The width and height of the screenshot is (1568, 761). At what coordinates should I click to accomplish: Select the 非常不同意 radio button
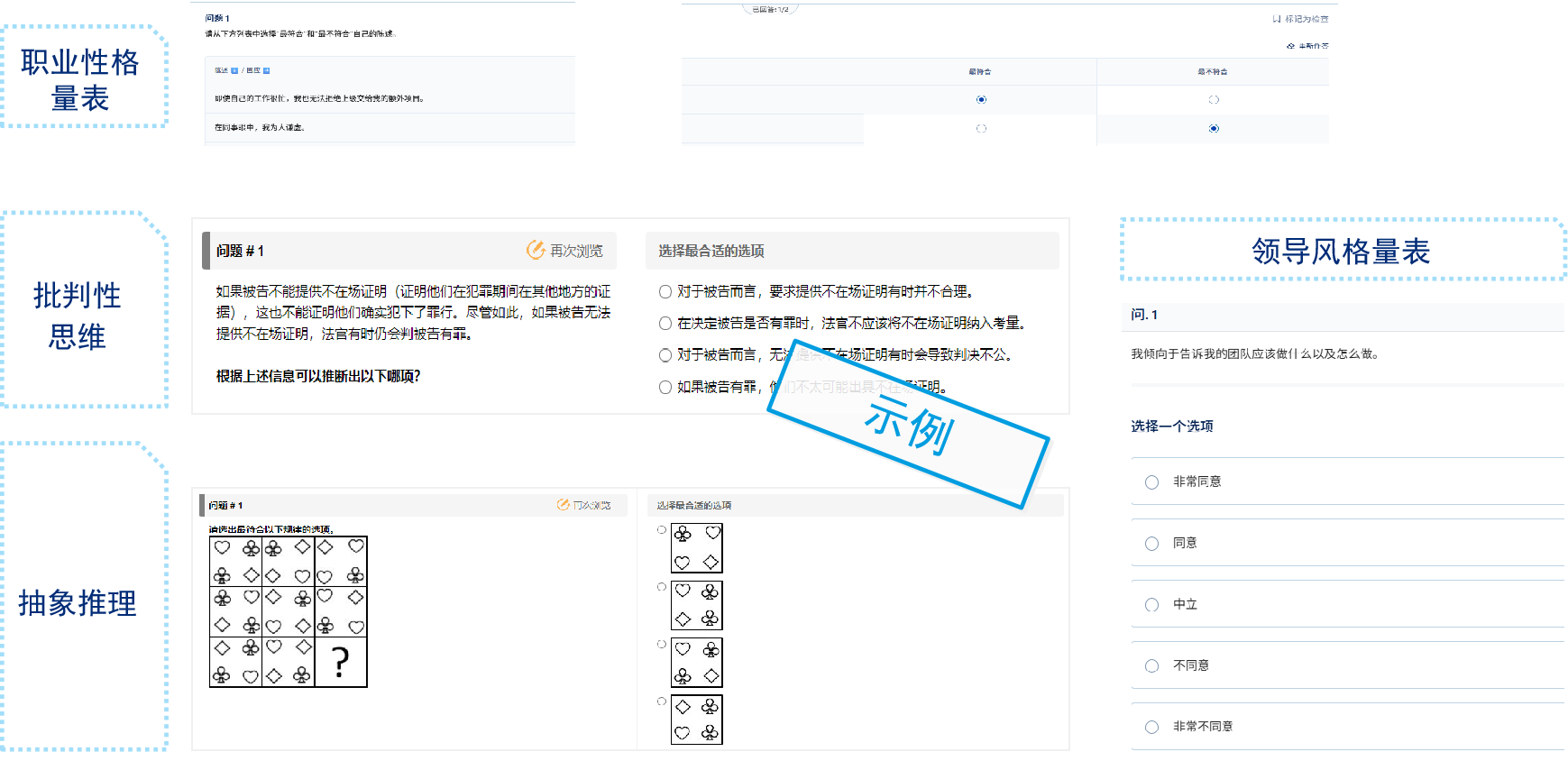click(1151, 727)
